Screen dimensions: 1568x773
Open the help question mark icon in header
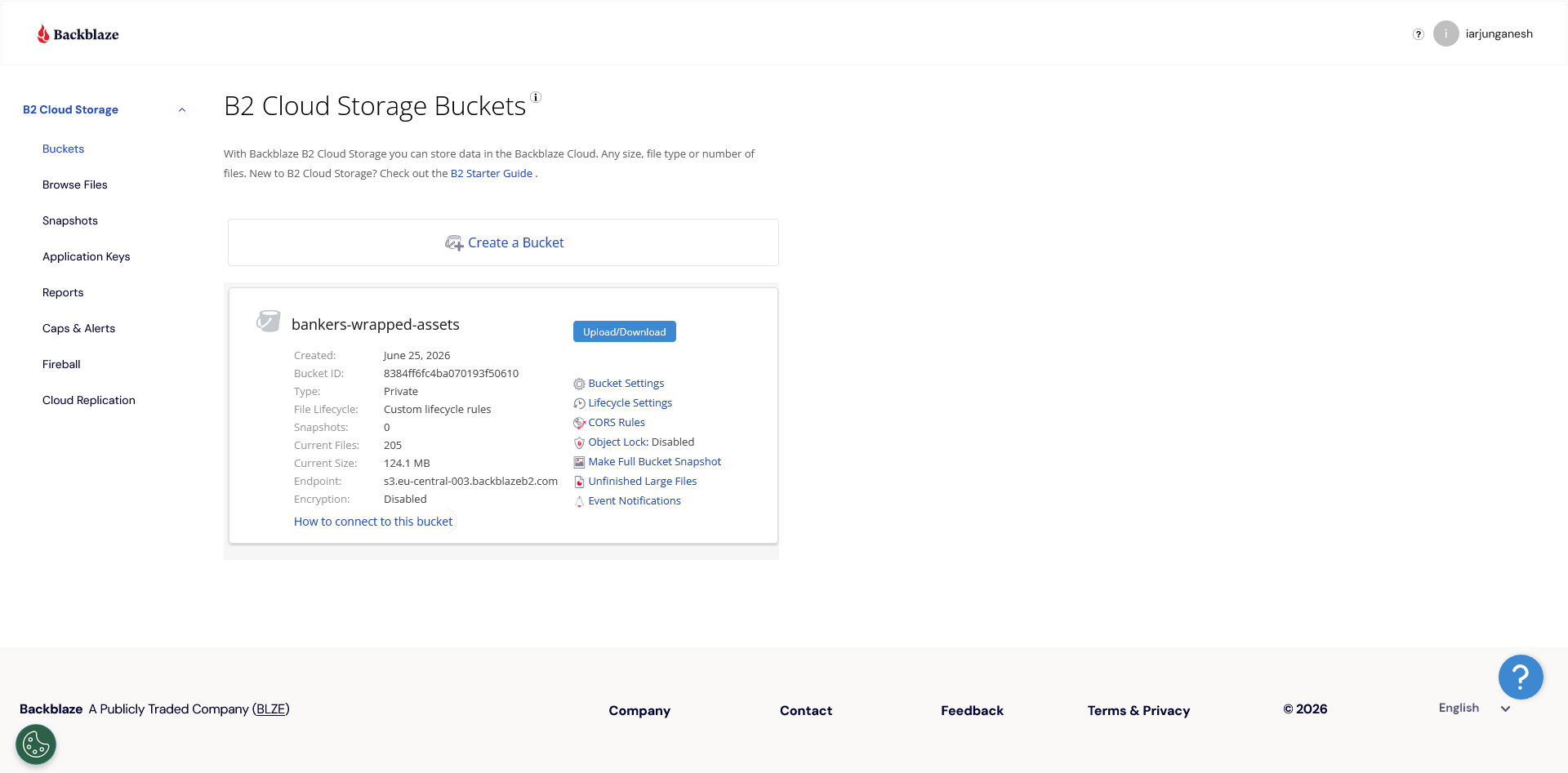[x=1419, y=34]
